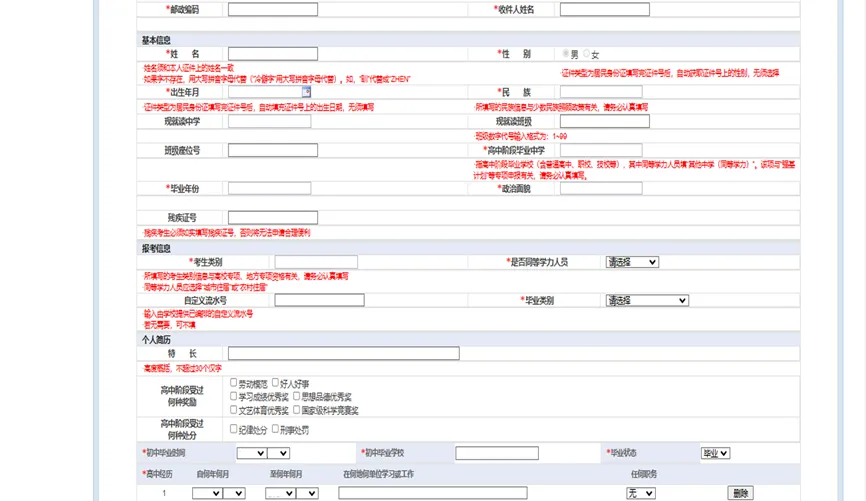Tick the 好人好事 award checkbox
Screen dimensions: 866x501
[x=275, y=382]
